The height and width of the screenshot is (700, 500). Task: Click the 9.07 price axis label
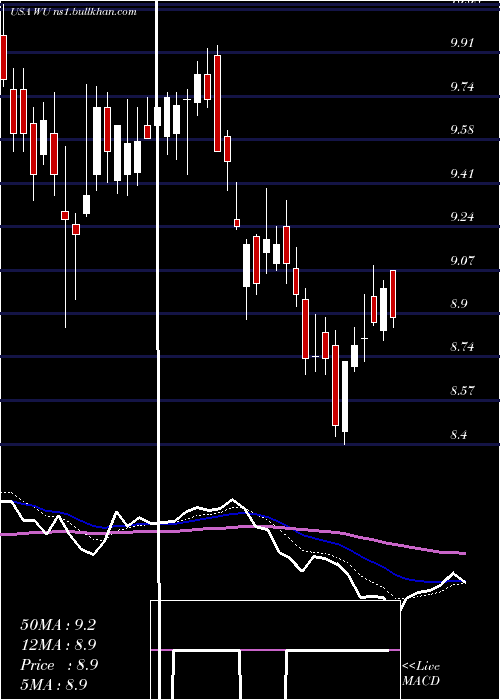[462, 260]
